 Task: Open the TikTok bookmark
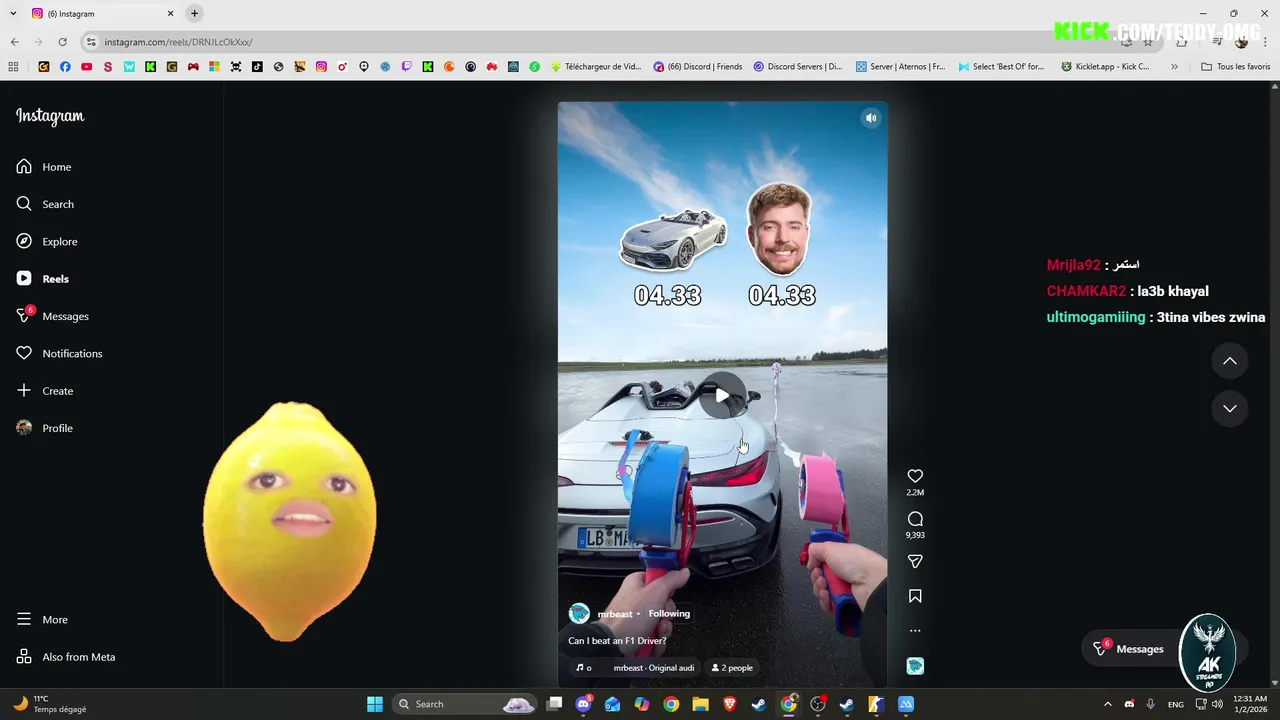(x=257, y=67)
